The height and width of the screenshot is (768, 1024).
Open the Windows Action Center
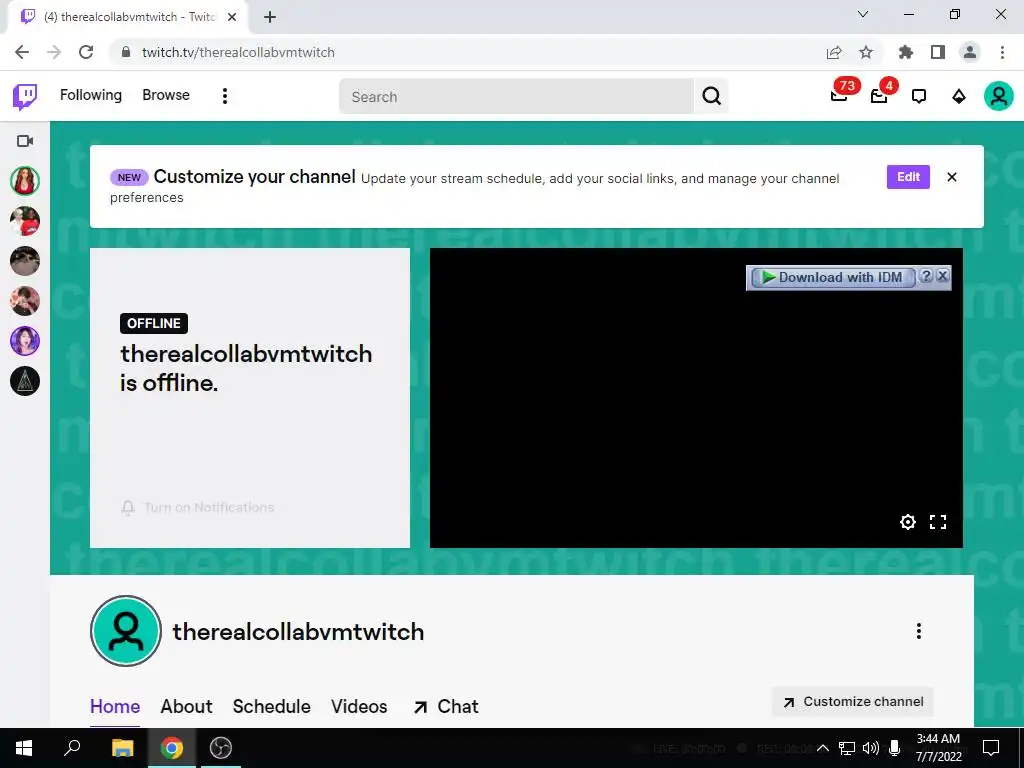(991, 748)
